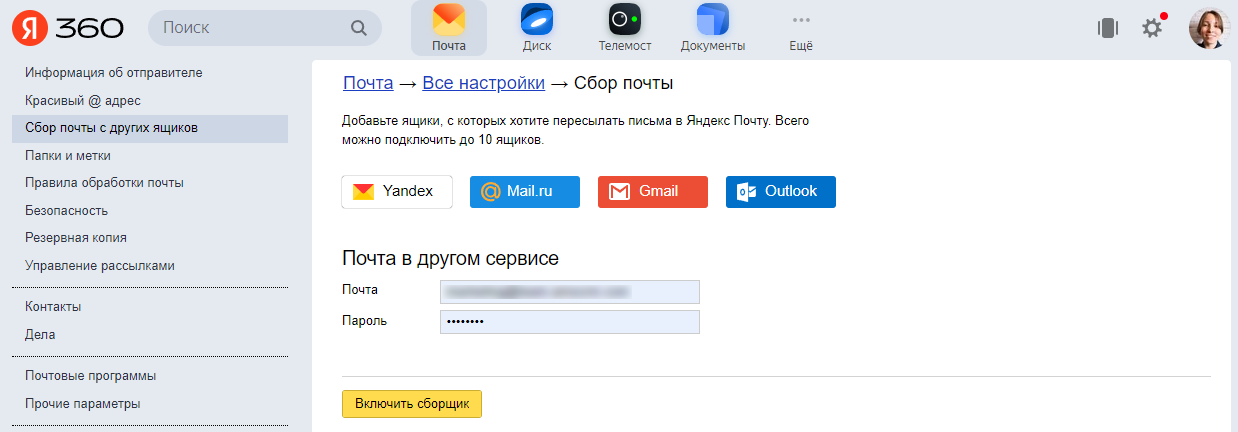Open the Диск app icon

(537, 28)
